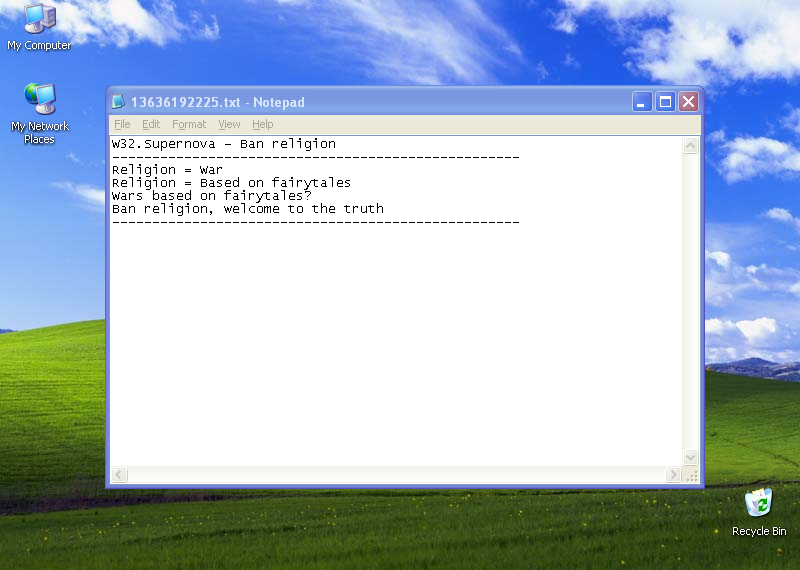Click the first dashed separator line
The width and height of the screenshot is (800, 570).
[x=315, y=157]
